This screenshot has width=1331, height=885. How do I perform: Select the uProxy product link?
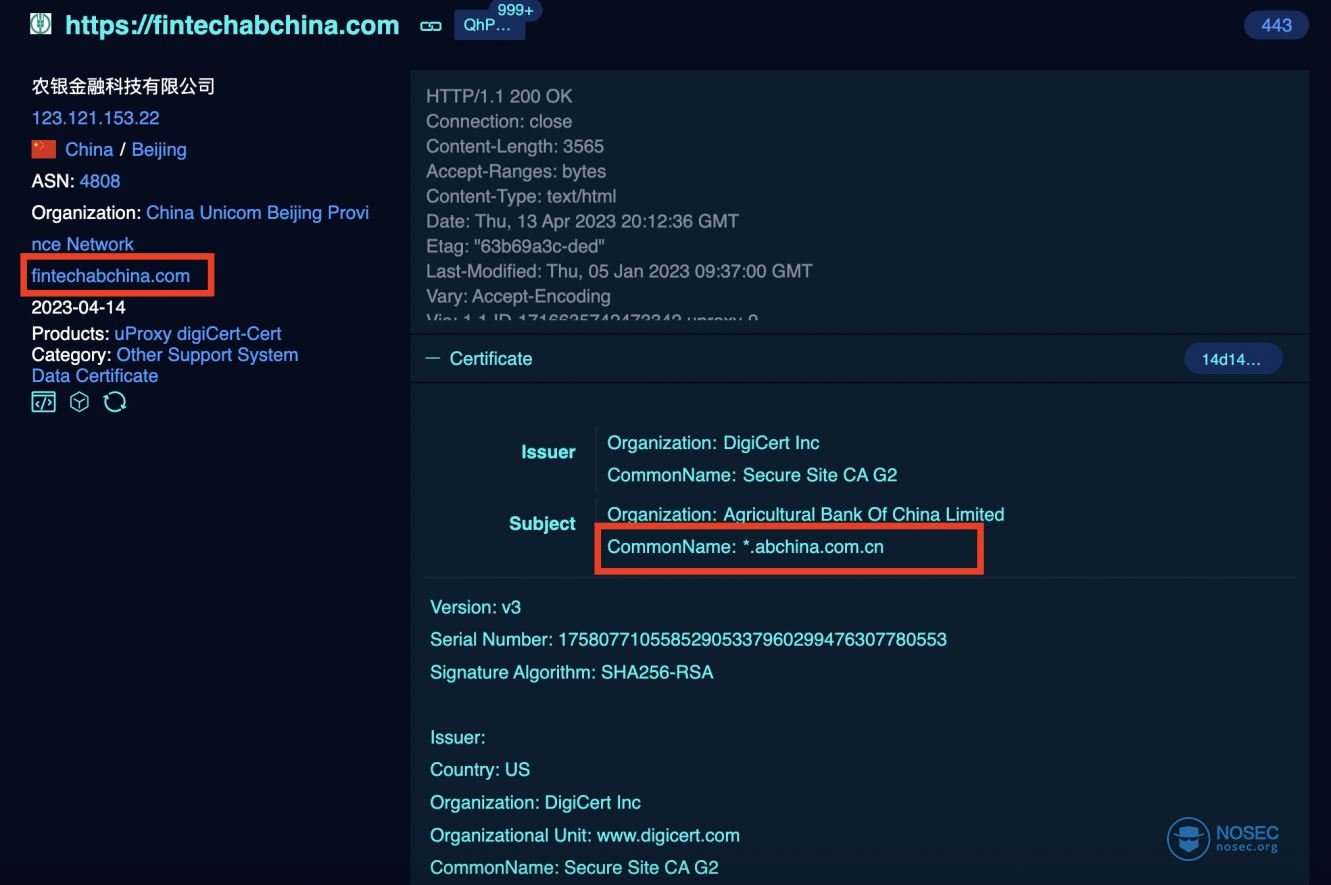(143, 334)
